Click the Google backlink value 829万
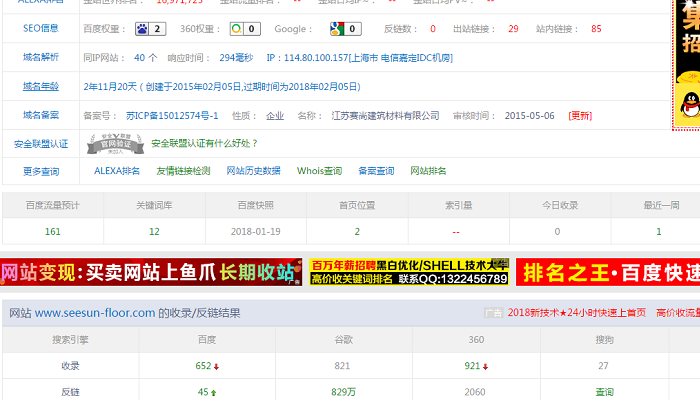 [343, 392]
